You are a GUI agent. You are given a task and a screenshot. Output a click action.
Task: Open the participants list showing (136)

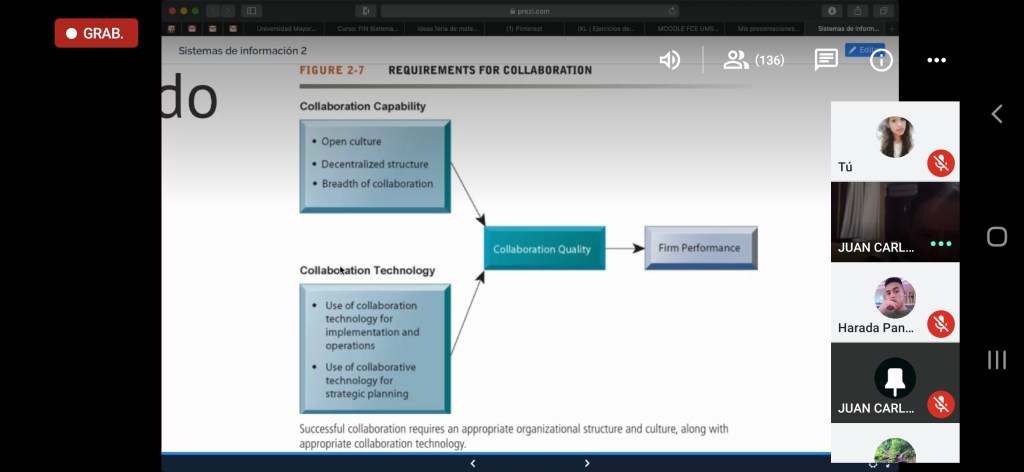(754, 60)
